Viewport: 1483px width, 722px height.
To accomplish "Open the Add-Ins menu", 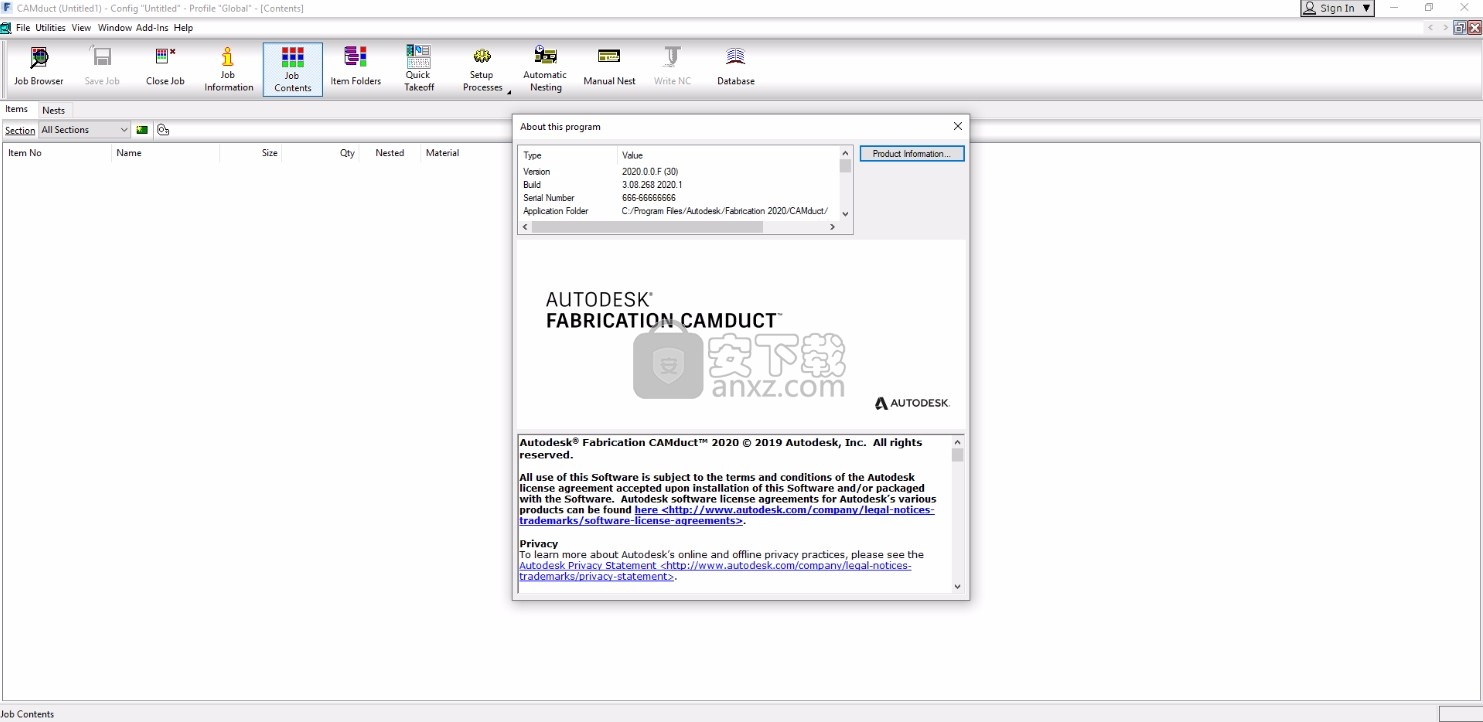I will [152, 28].
